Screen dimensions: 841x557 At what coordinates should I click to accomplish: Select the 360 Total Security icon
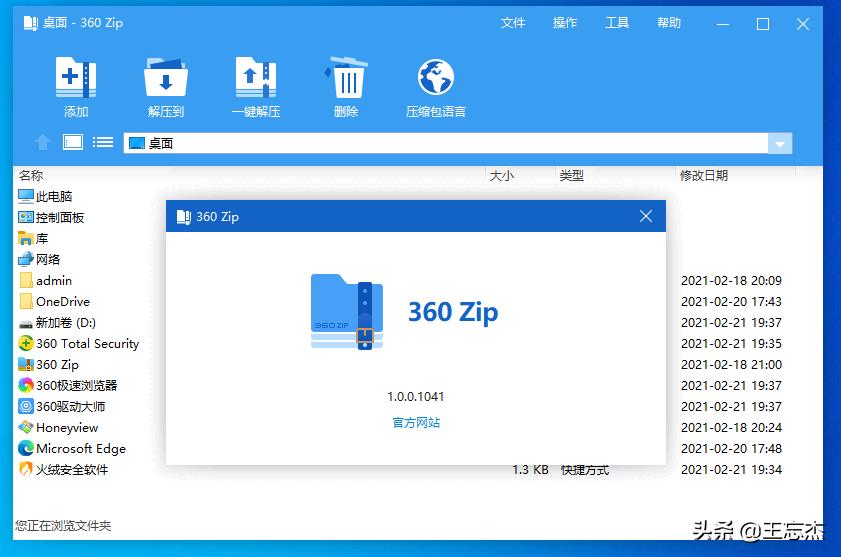point(26,343)
